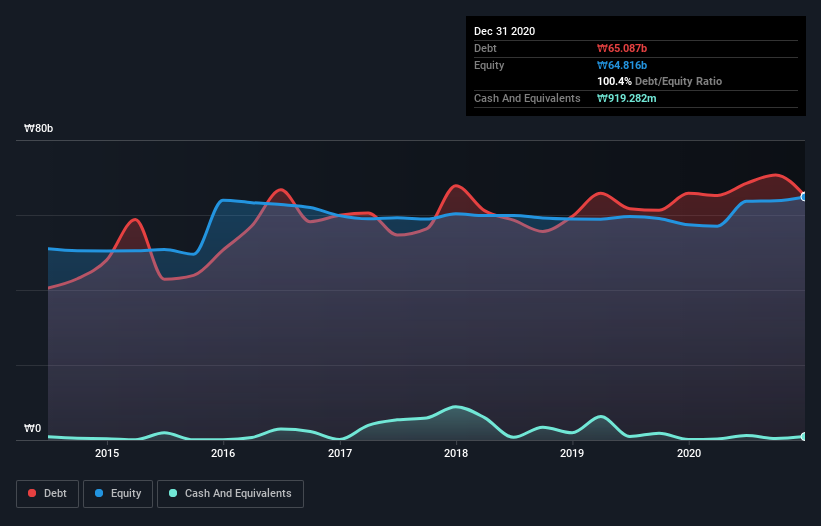Click the Dec 31 2020 tooltip date
This screenshot has width=821, height=526.
coord(505,31)
